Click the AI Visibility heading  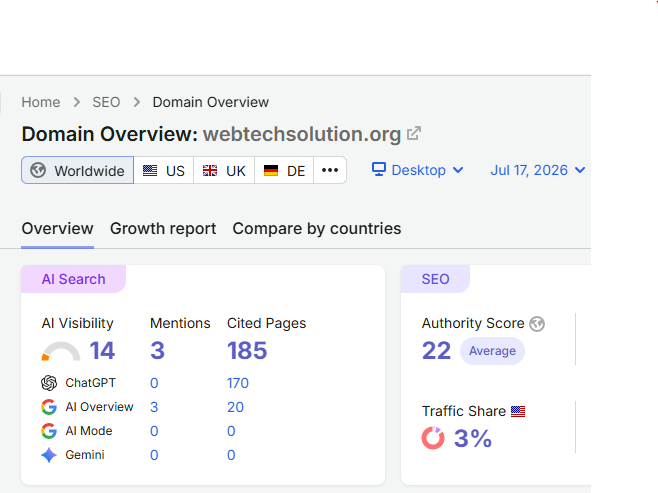(77, 323)
